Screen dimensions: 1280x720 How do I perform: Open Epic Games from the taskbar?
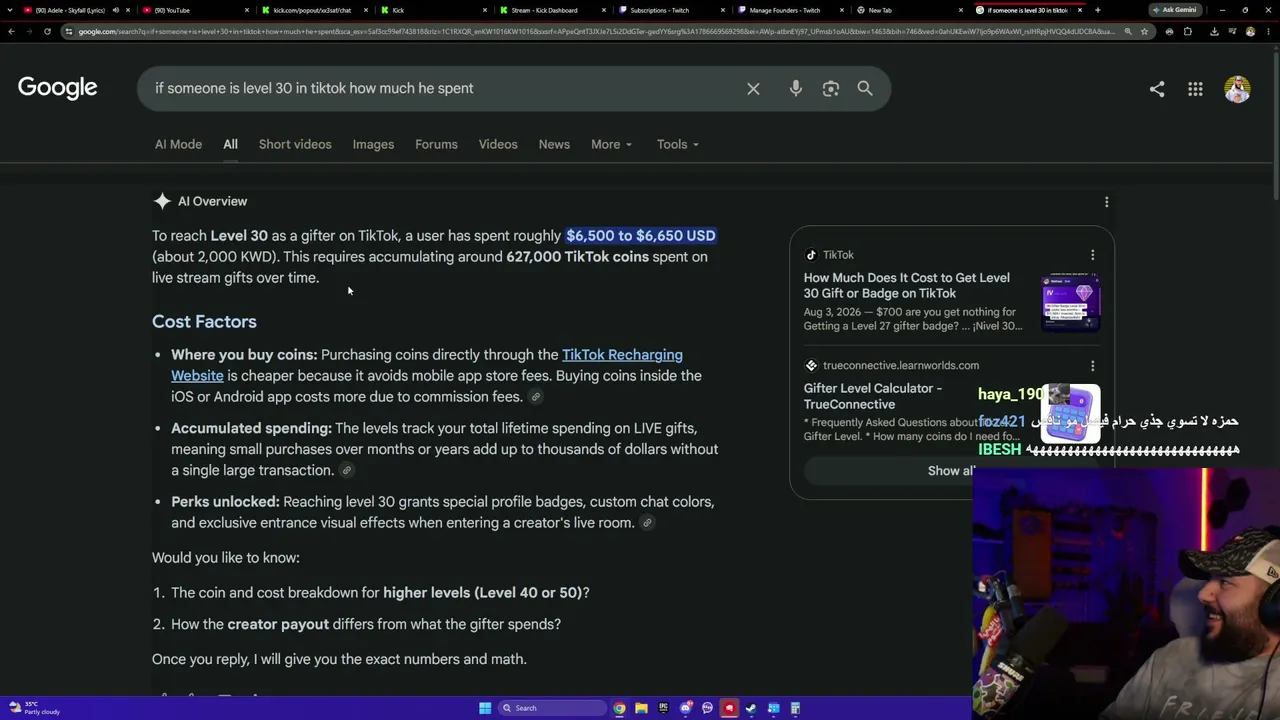click(663, 708)
